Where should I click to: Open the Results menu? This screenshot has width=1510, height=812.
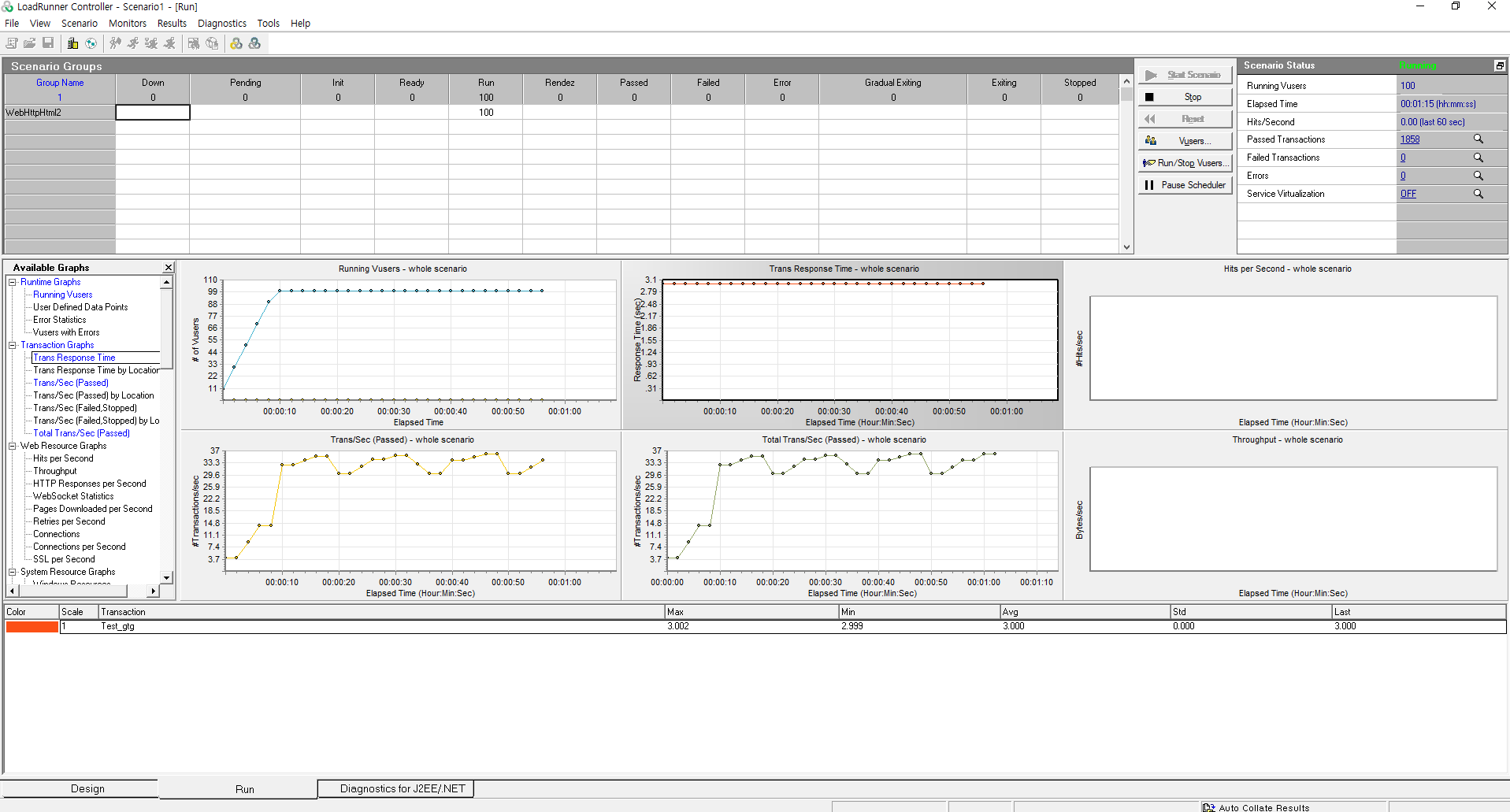point(172,23)
